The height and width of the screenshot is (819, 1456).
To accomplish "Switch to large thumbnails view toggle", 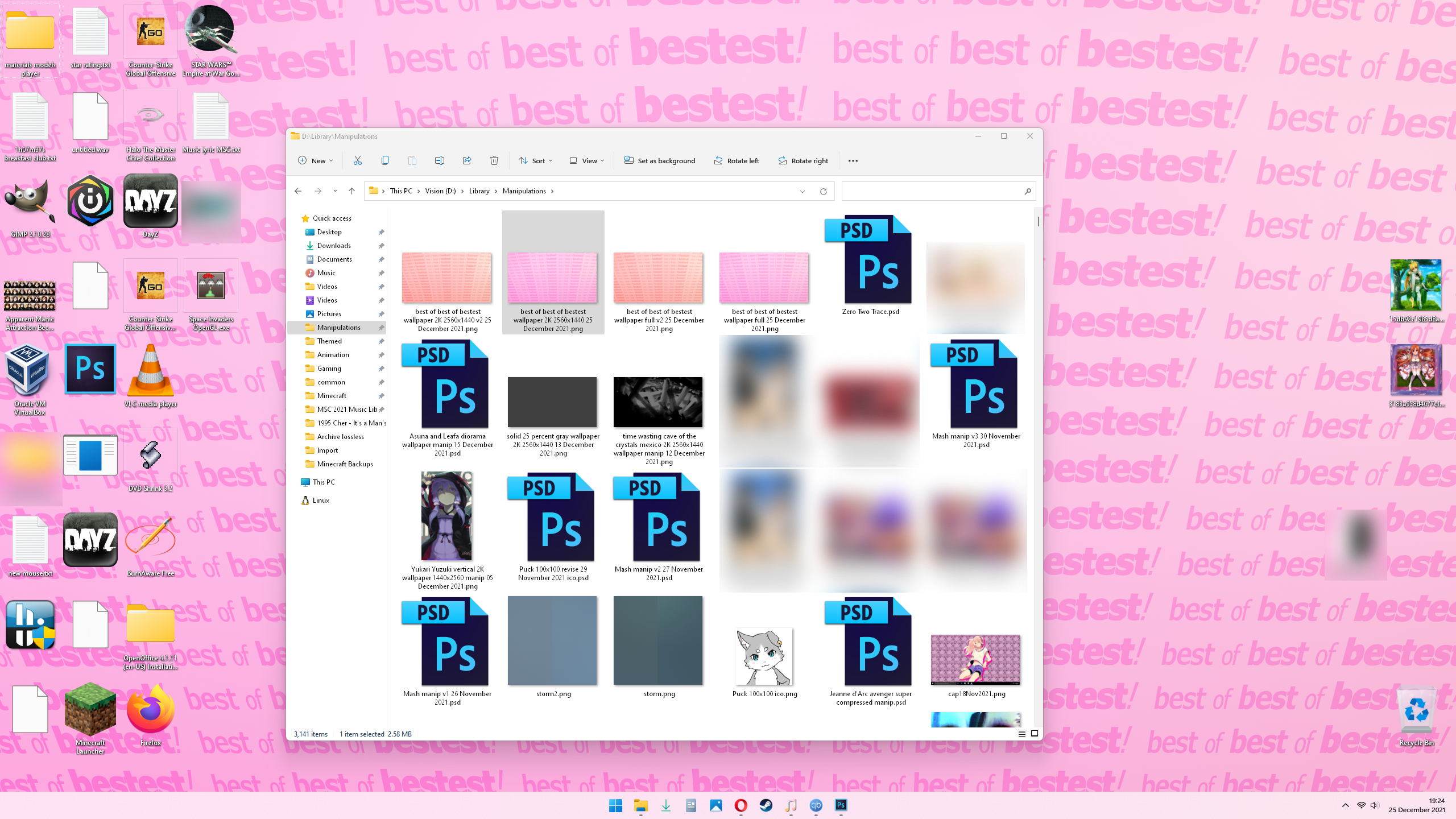I will [x=1035, y=734].
